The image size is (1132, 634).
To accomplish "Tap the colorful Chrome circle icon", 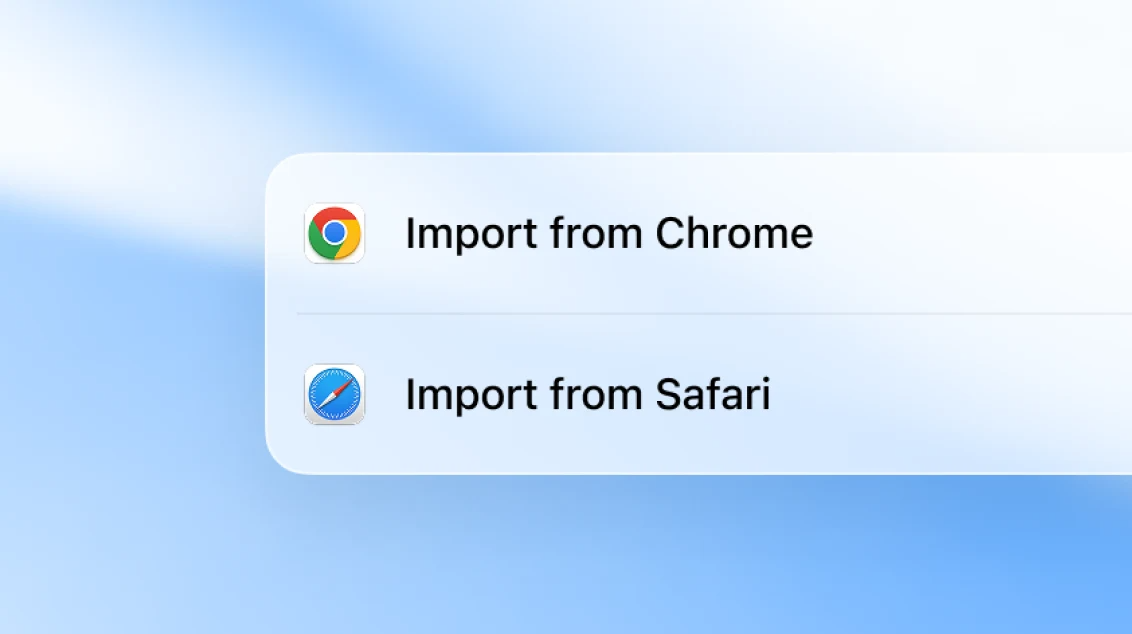I will point(335,233).
